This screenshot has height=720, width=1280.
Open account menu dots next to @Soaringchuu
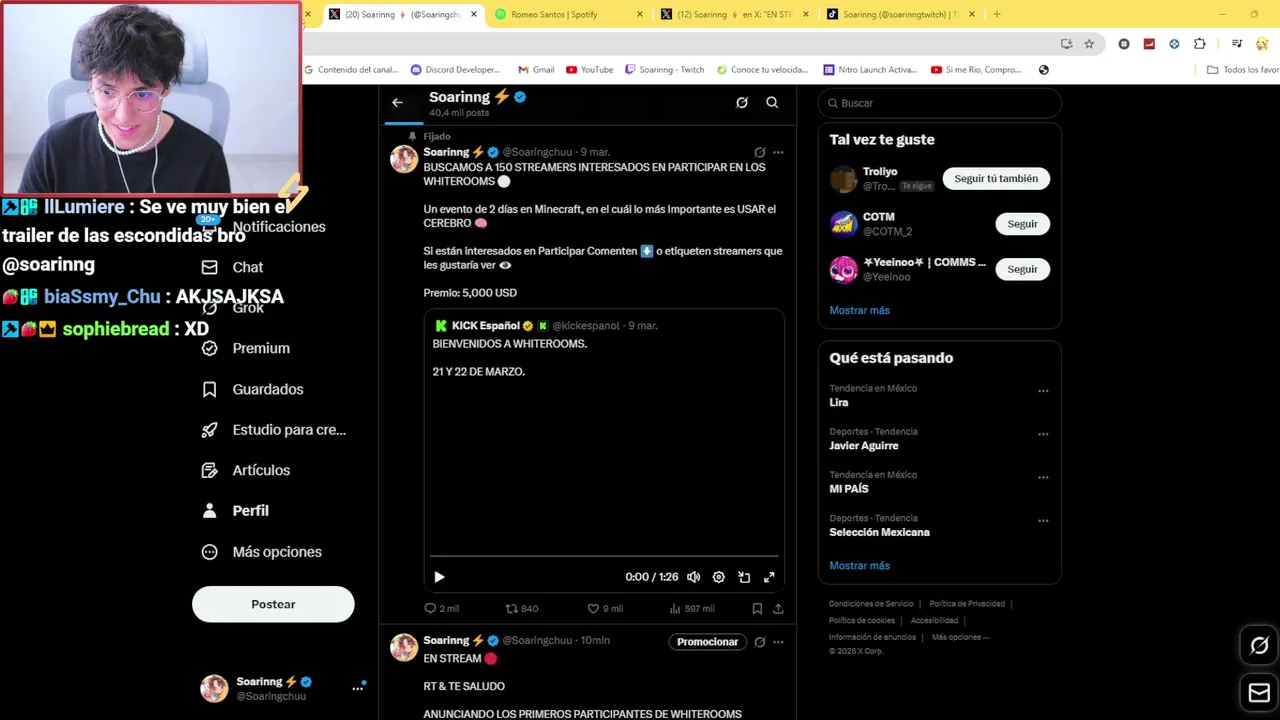point(357,688)
